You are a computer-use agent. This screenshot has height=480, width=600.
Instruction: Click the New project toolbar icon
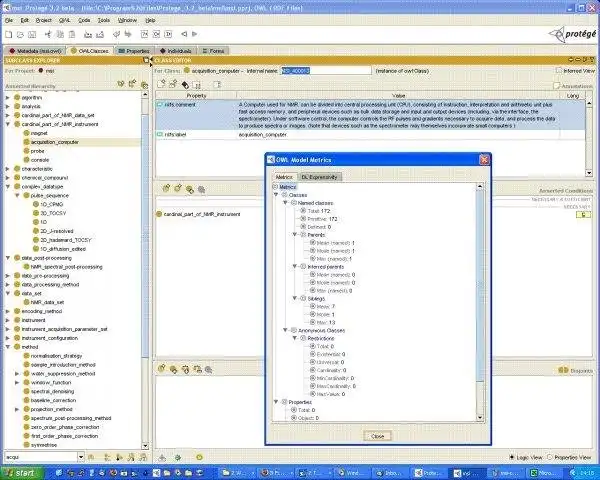pyautogui.click(x=8, y=34)
